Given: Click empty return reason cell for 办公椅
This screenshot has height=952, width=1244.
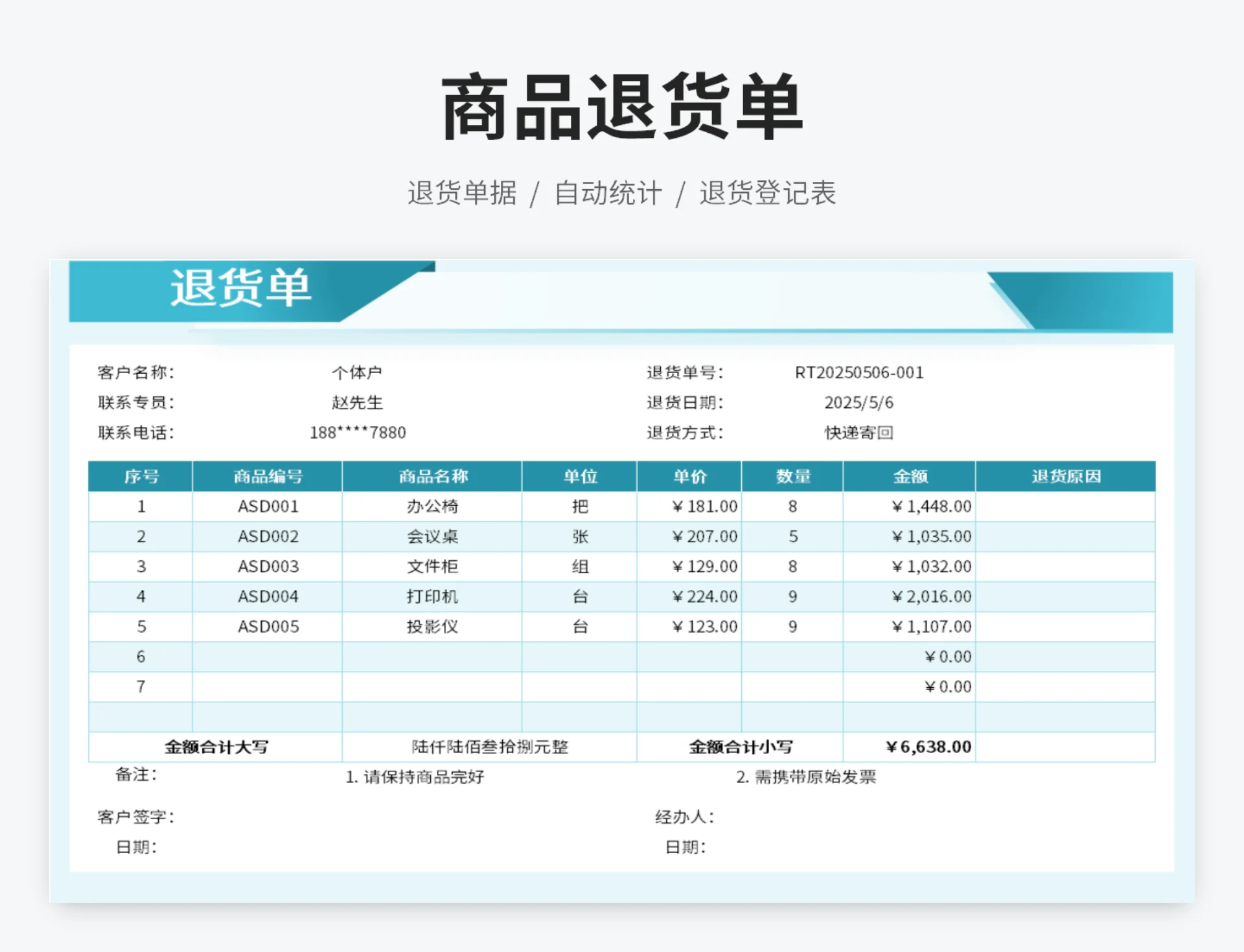Looking at the screenshot, I should [1065, 506].
